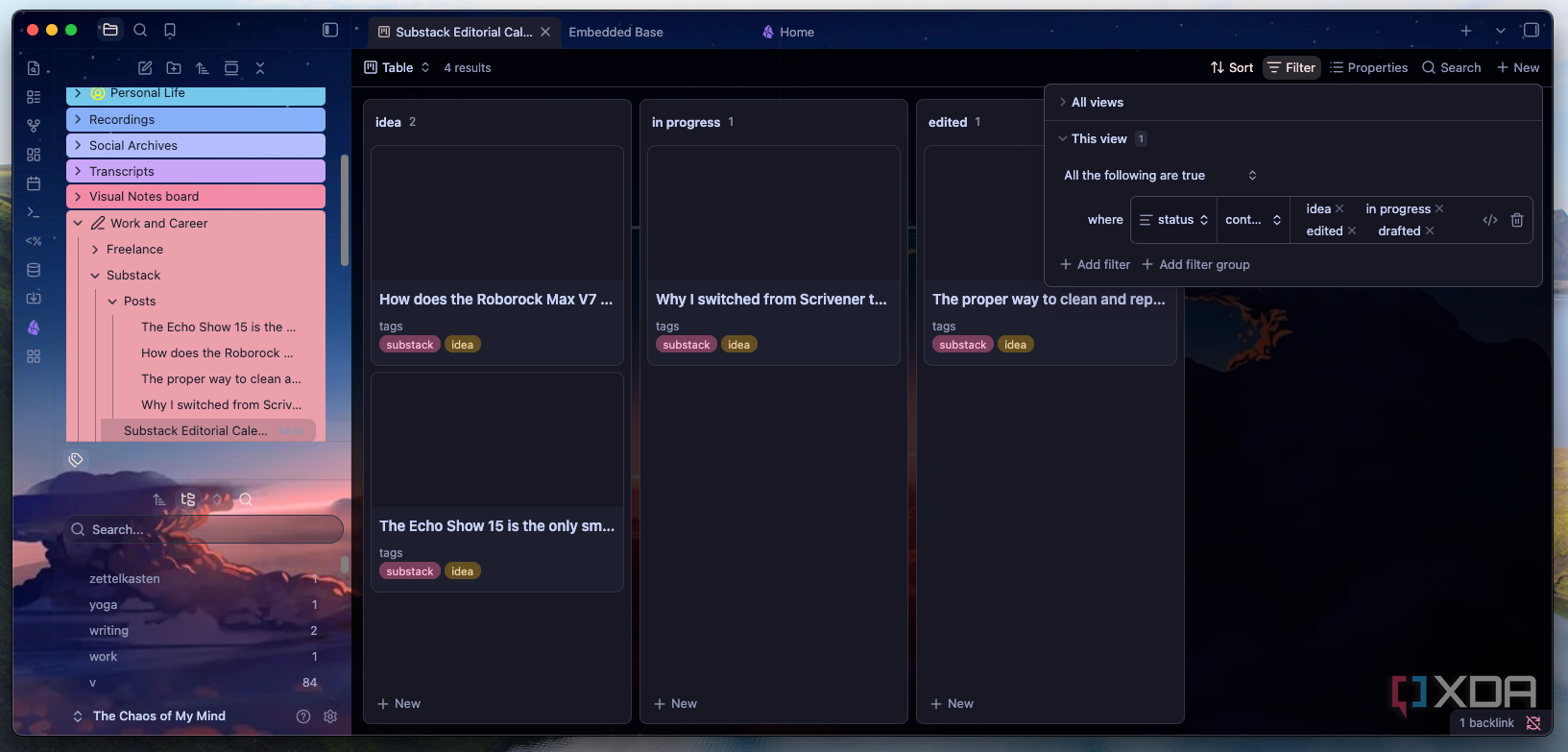Switch the filter to advanced formula editor
This screenshot has height=752, width=1568.
pyautogui.click(x=1490, y=220)
